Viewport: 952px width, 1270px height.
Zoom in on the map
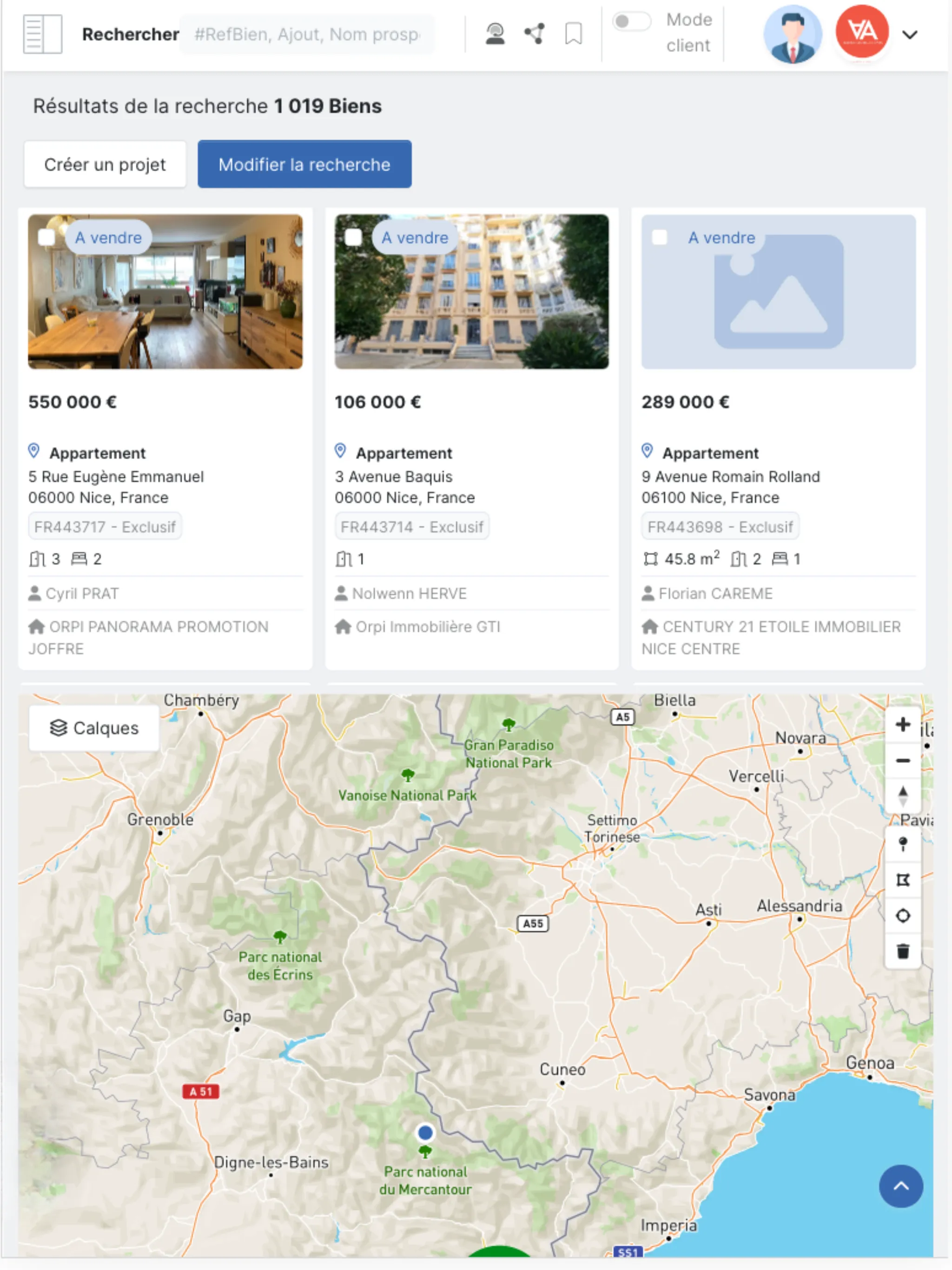click(903, 725)
